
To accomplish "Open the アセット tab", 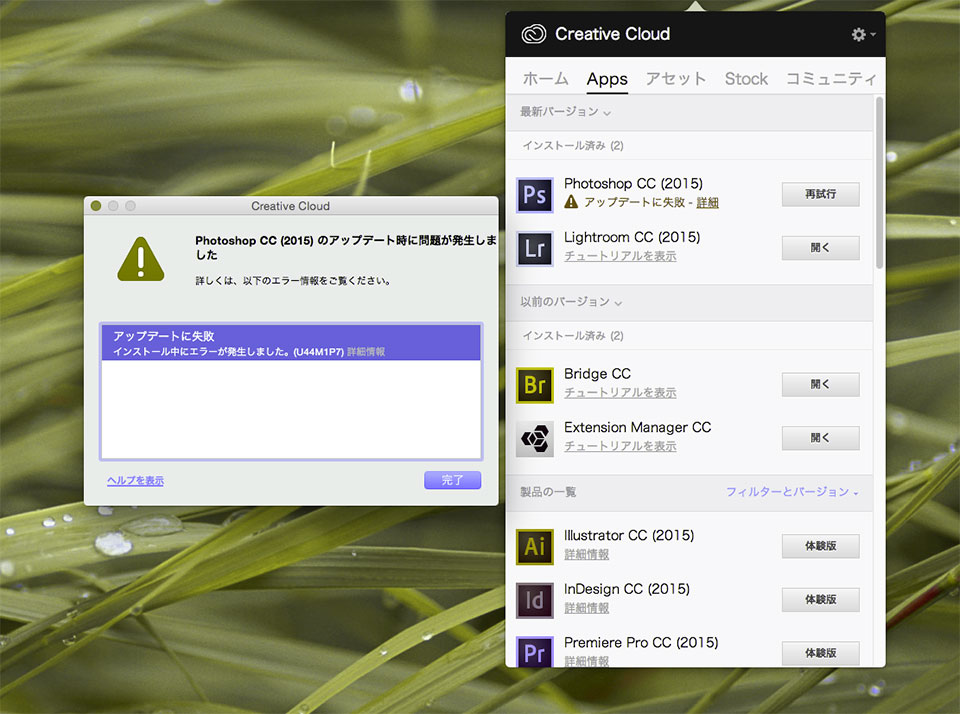I will (x=676, y=79).
